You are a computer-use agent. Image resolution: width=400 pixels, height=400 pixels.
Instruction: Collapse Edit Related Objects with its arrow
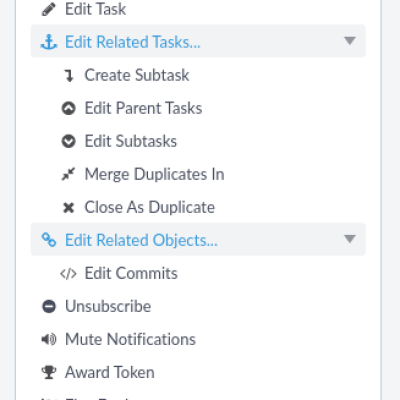coord(350,239)
